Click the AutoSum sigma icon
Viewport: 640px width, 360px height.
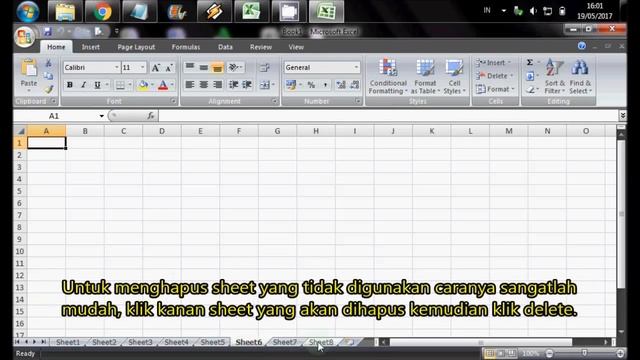[529, 62]
